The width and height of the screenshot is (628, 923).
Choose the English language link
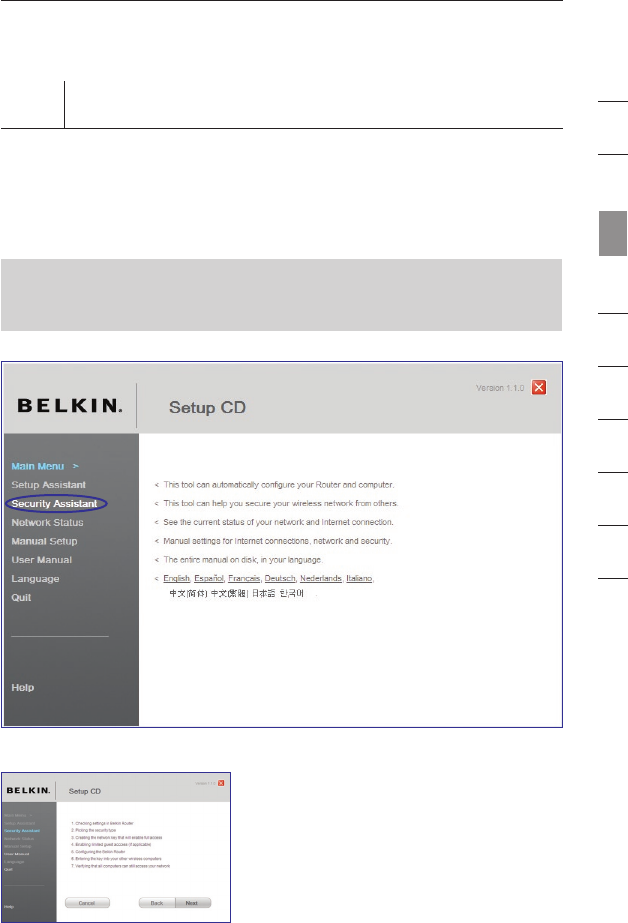[176, 578]
